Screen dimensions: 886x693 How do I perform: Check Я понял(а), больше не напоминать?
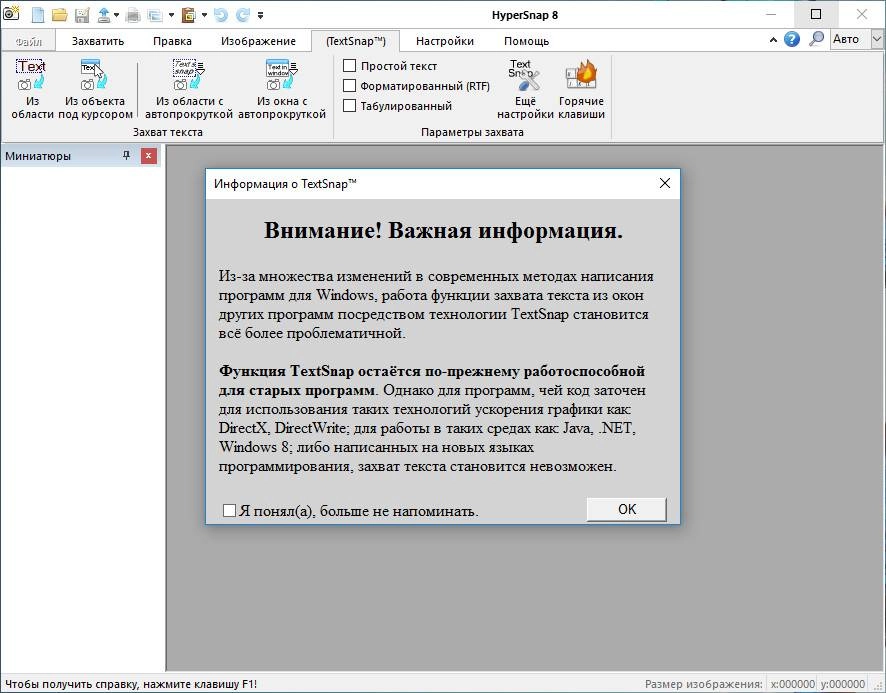[x=229, y=510]
